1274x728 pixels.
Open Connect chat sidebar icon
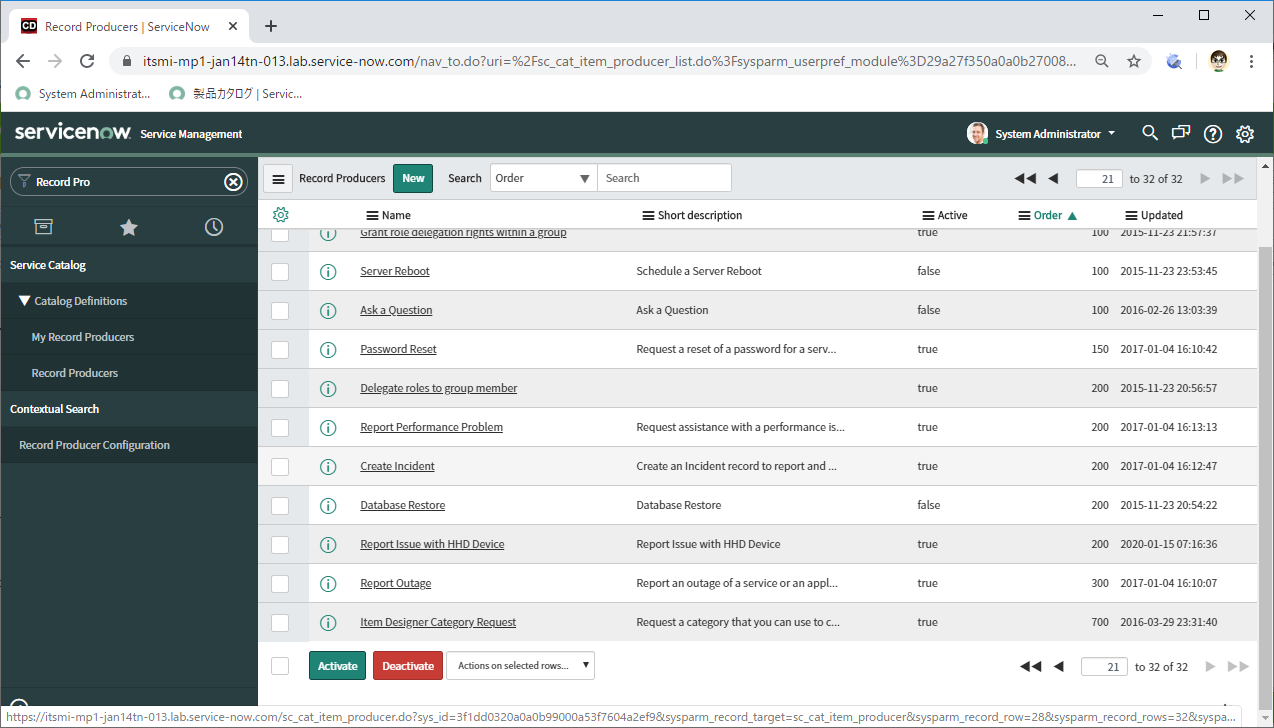click(x=1181, y=133)
